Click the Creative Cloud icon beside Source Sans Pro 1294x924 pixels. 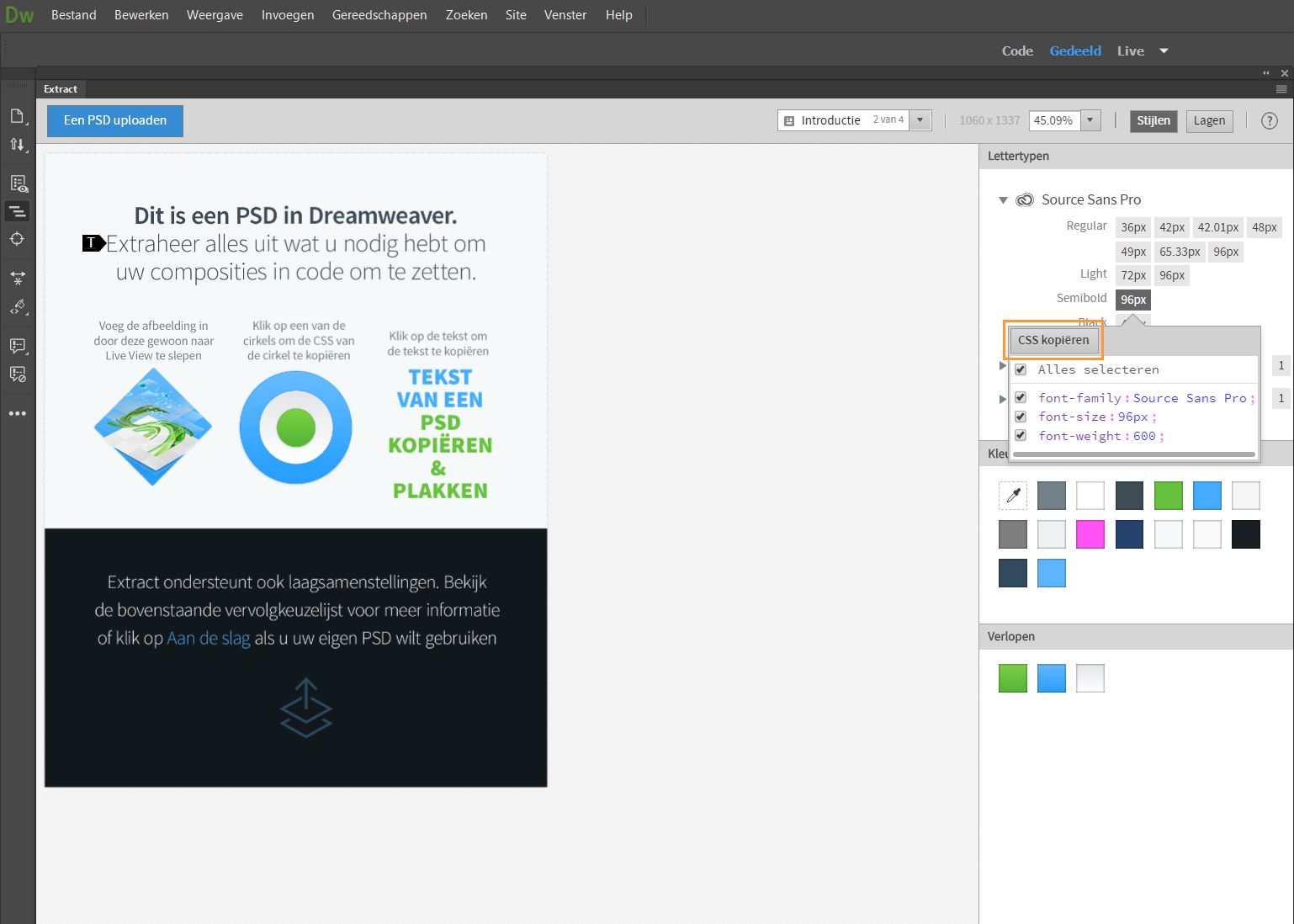(1025, 200)
